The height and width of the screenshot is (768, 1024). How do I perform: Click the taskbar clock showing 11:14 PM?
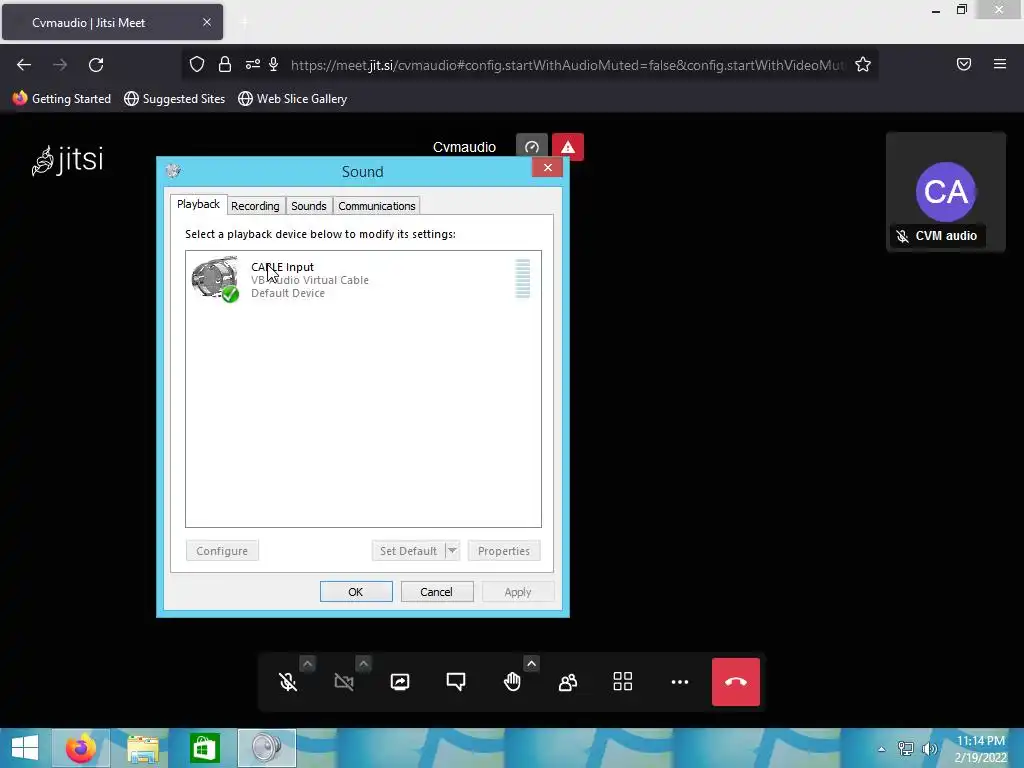(x=981, y=749)
